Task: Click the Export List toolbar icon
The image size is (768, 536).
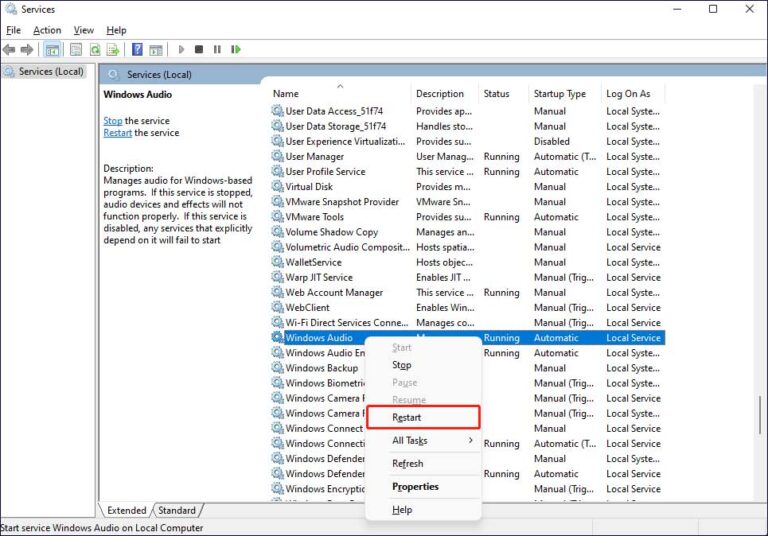Action: [x=113, y=49]
